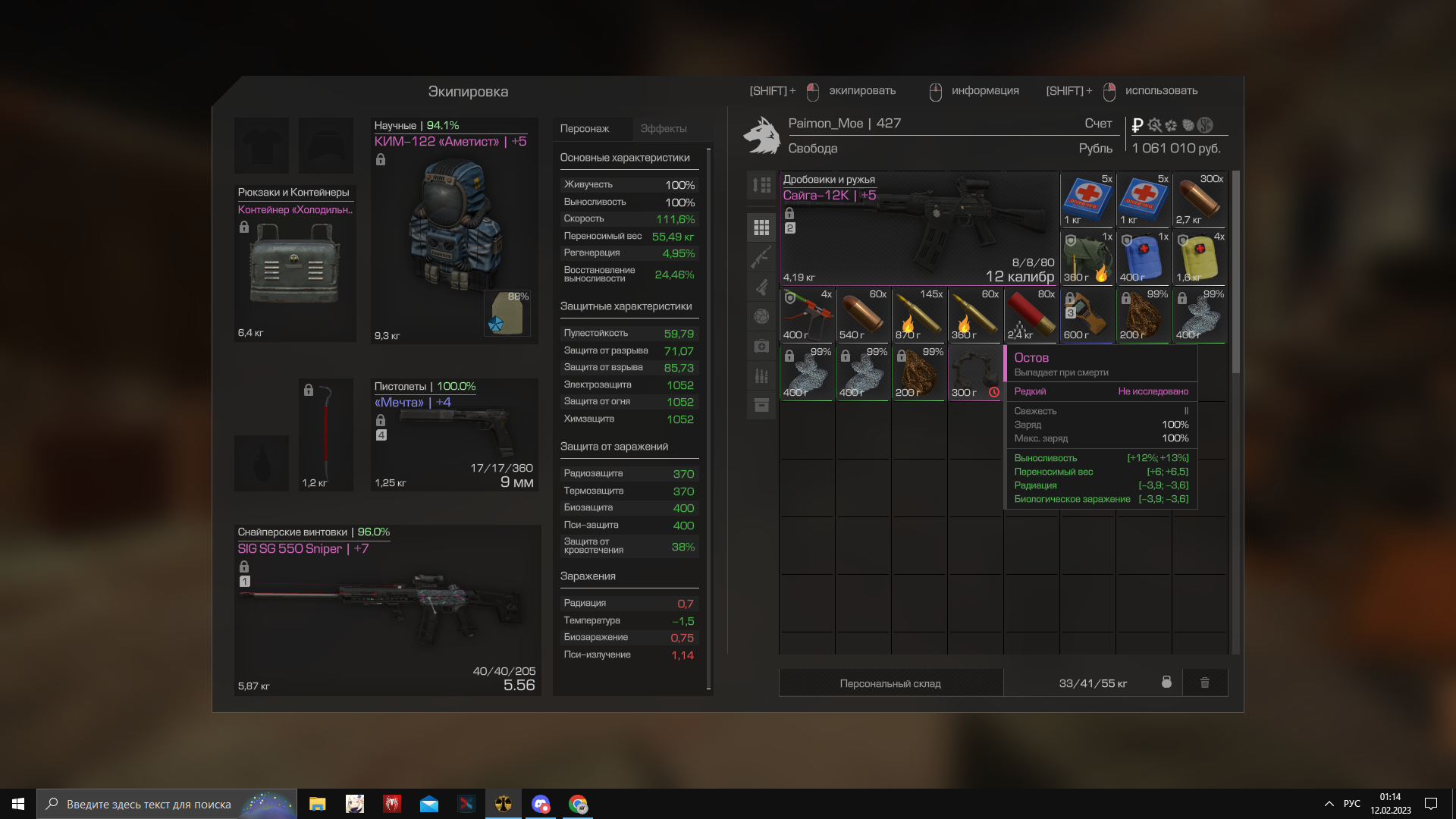Viewport: 1456px width, 819px height.
Task: Open the Spider-Man game taskbar icon
Action: click(x=392, y=804)
